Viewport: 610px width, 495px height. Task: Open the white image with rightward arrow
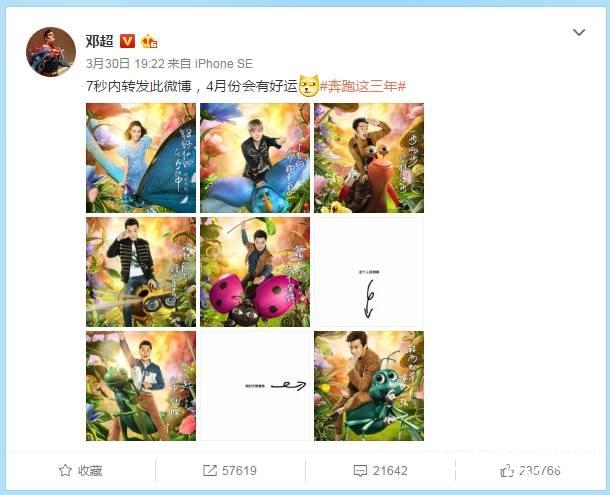coord(255,386)
